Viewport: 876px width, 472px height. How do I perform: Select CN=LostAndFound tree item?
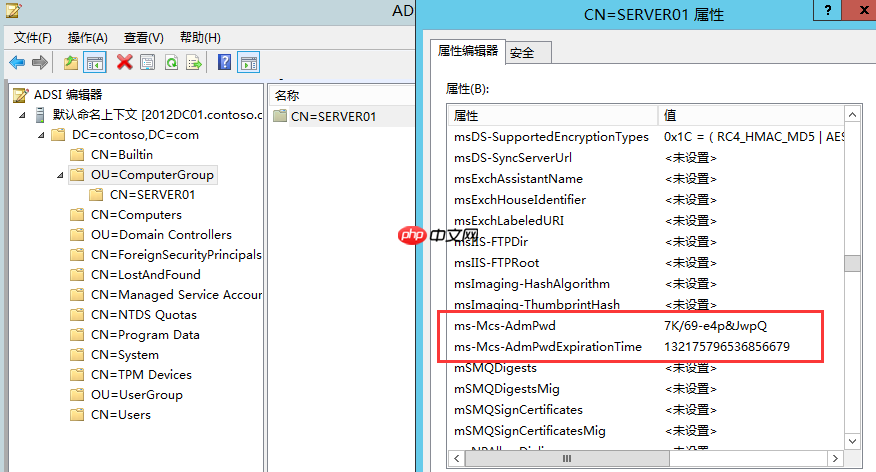145,275
